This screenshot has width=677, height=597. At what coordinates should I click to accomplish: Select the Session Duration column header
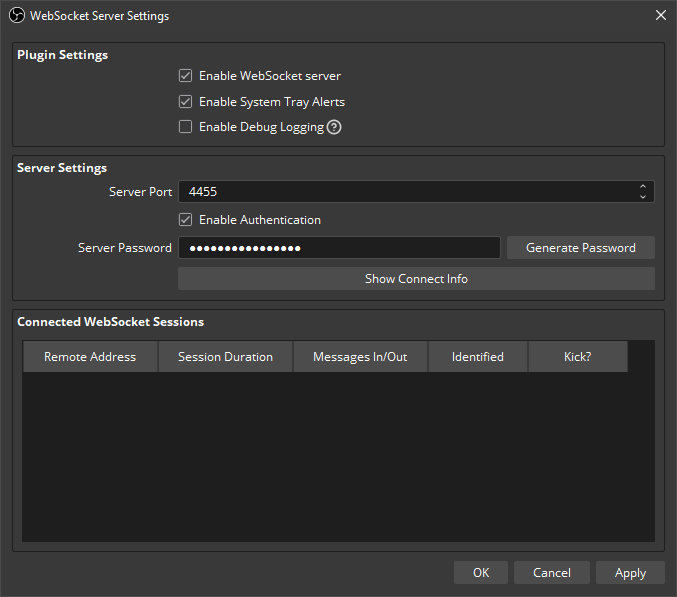click(x=225, y=357)
